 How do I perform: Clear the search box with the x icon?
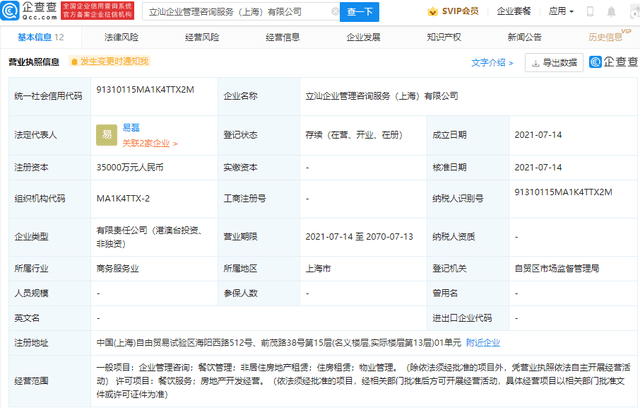335,11
